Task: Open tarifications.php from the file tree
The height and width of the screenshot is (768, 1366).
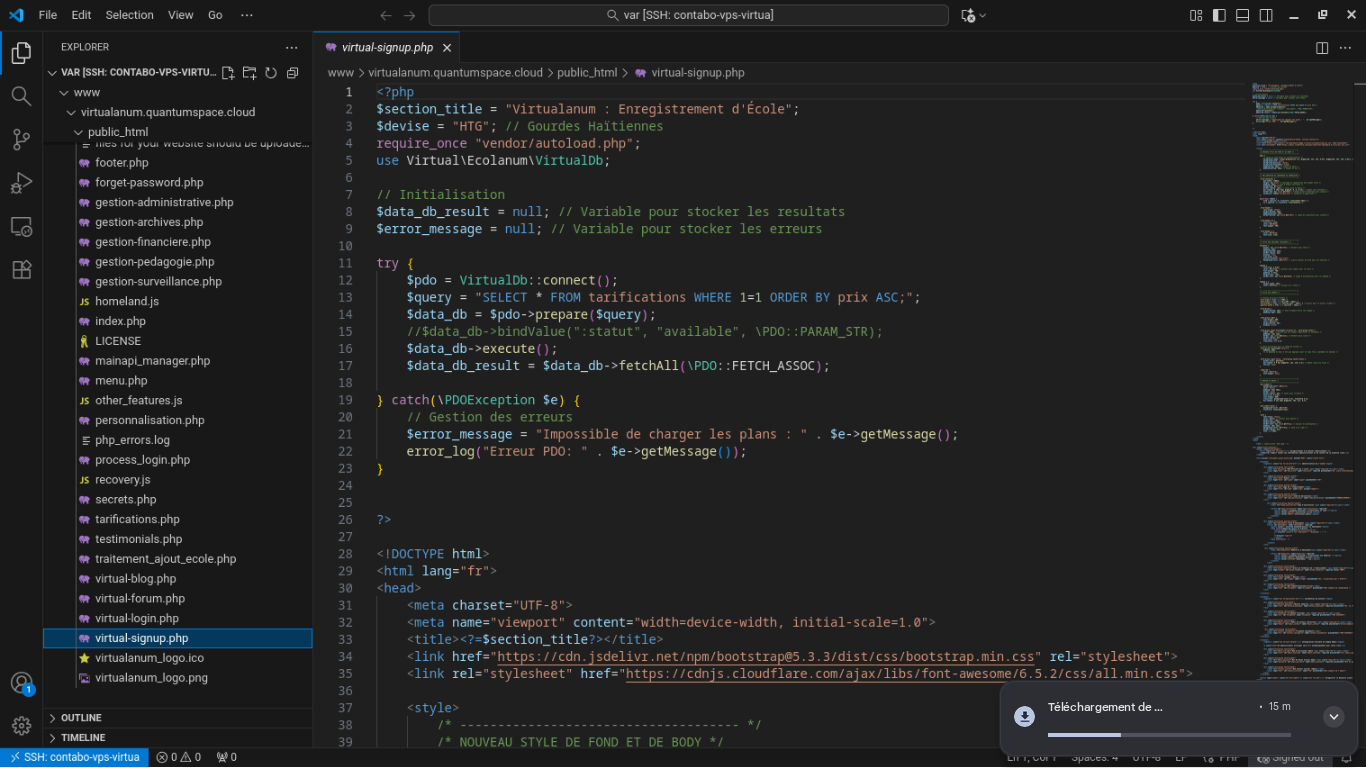Action: (137, 519)
